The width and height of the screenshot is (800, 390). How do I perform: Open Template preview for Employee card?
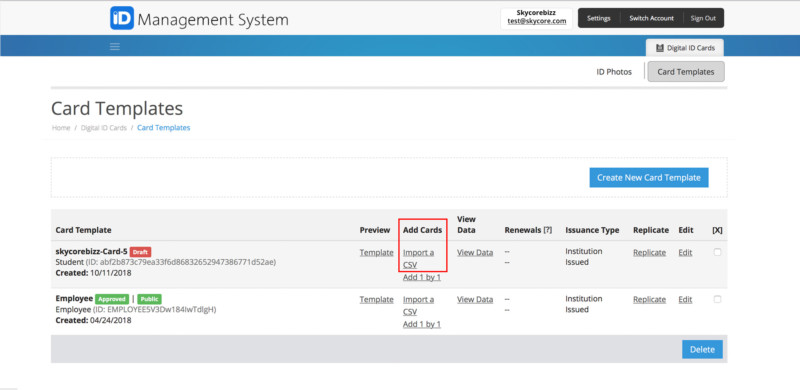click(x=377, y=299)
